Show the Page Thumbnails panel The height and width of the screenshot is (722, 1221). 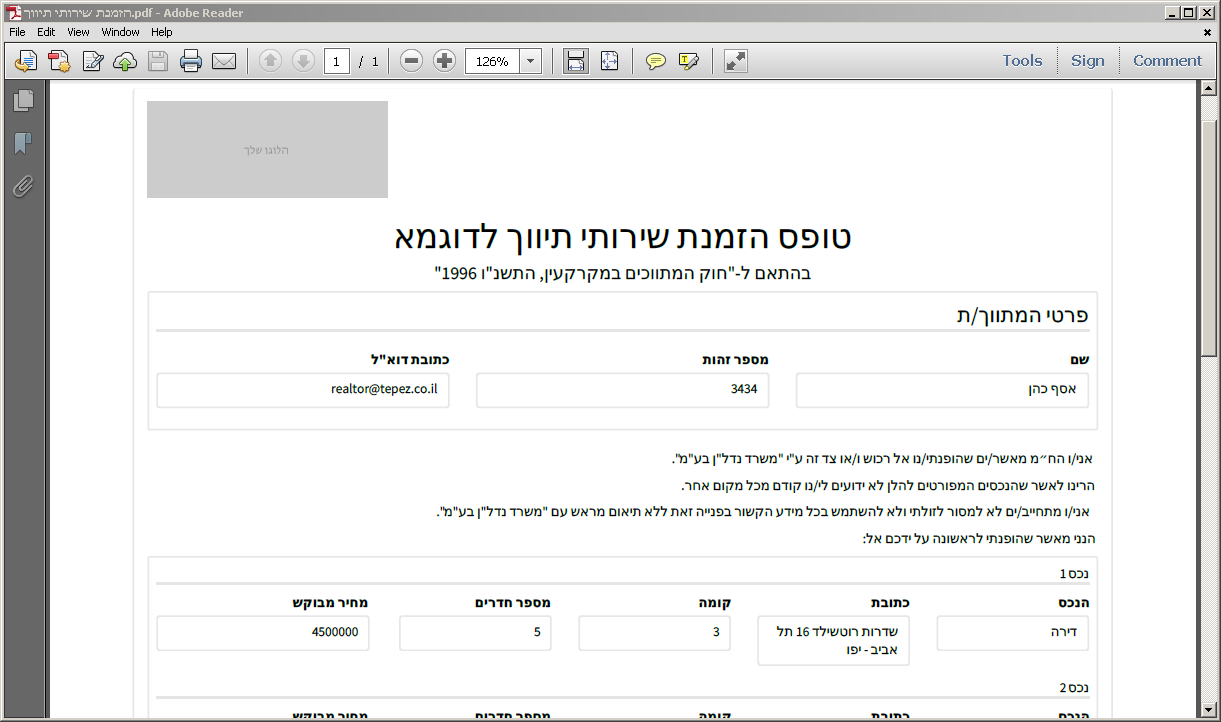point(23,100)
